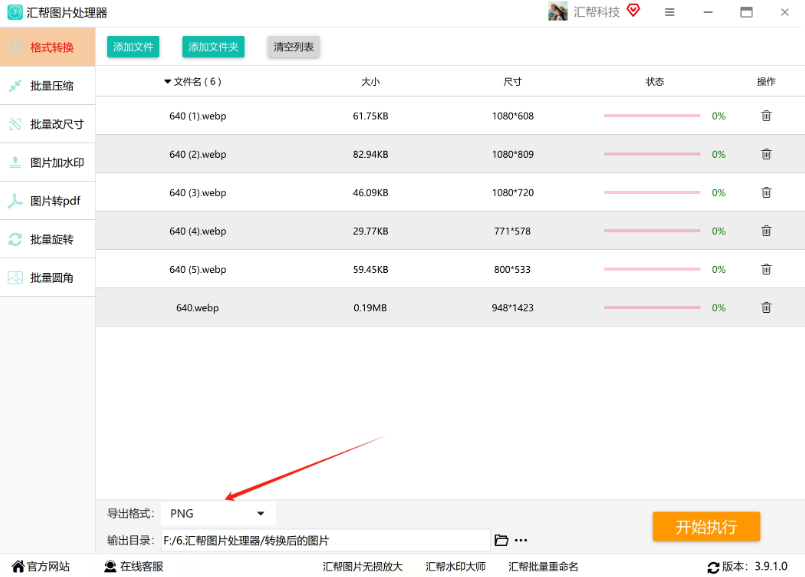Click size value 29.77KB
805x577 pixels.
[x=370, y=231]
